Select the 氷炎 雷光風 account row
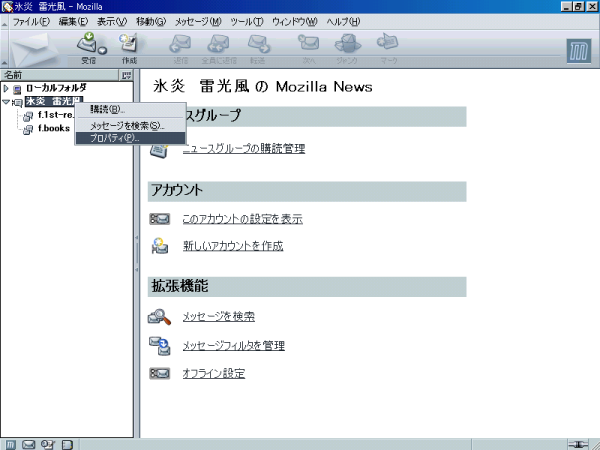Screen dimensions: 600x450 67,102
